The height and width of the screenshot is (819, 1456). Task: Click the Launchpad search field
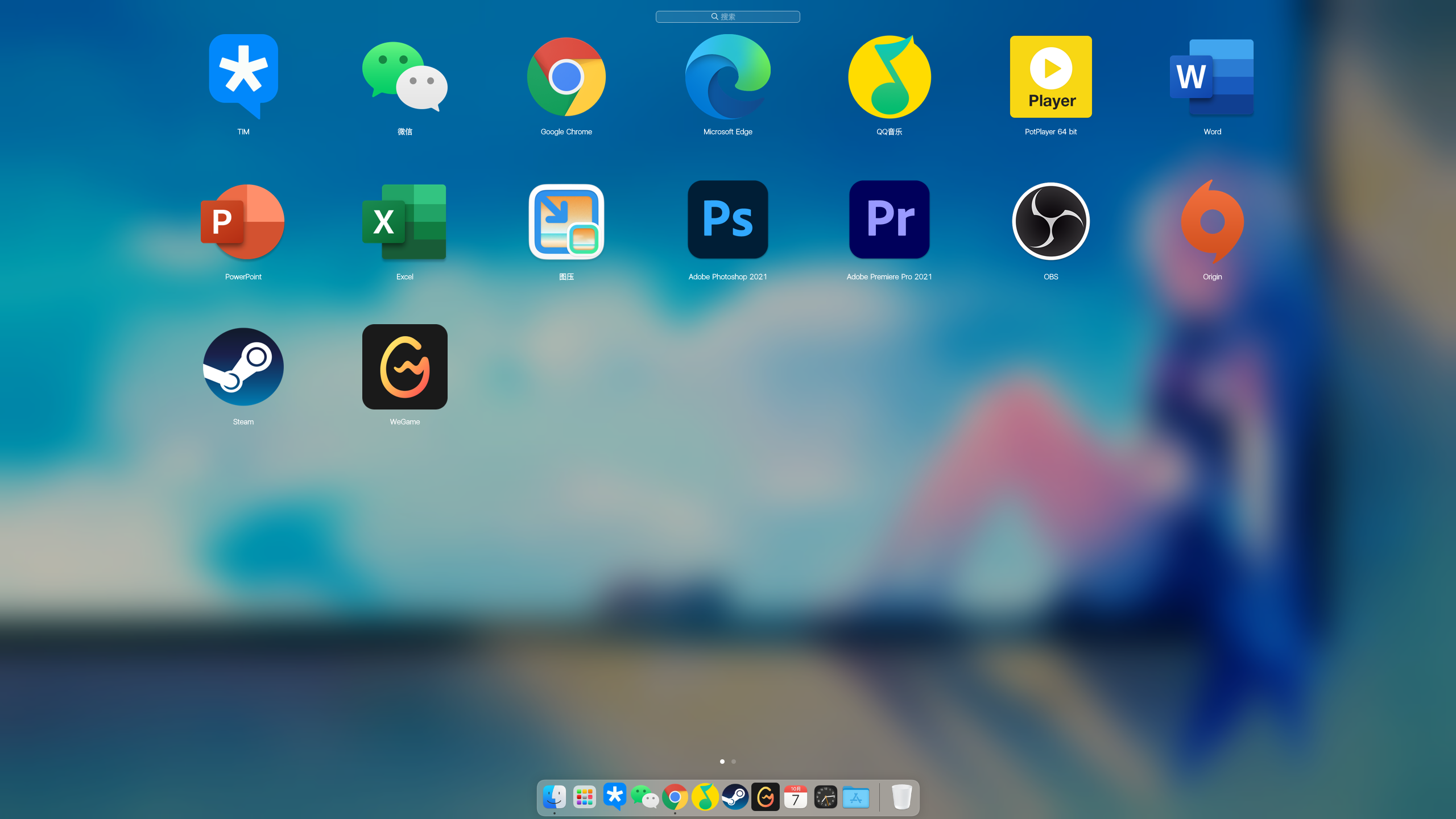[728, 16]
